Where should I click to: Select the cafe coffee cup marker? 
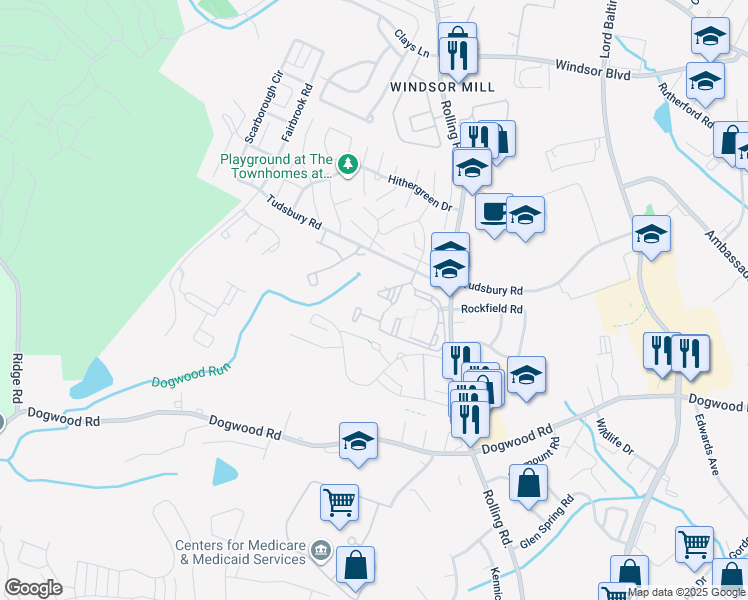click(x=494, y=213)
